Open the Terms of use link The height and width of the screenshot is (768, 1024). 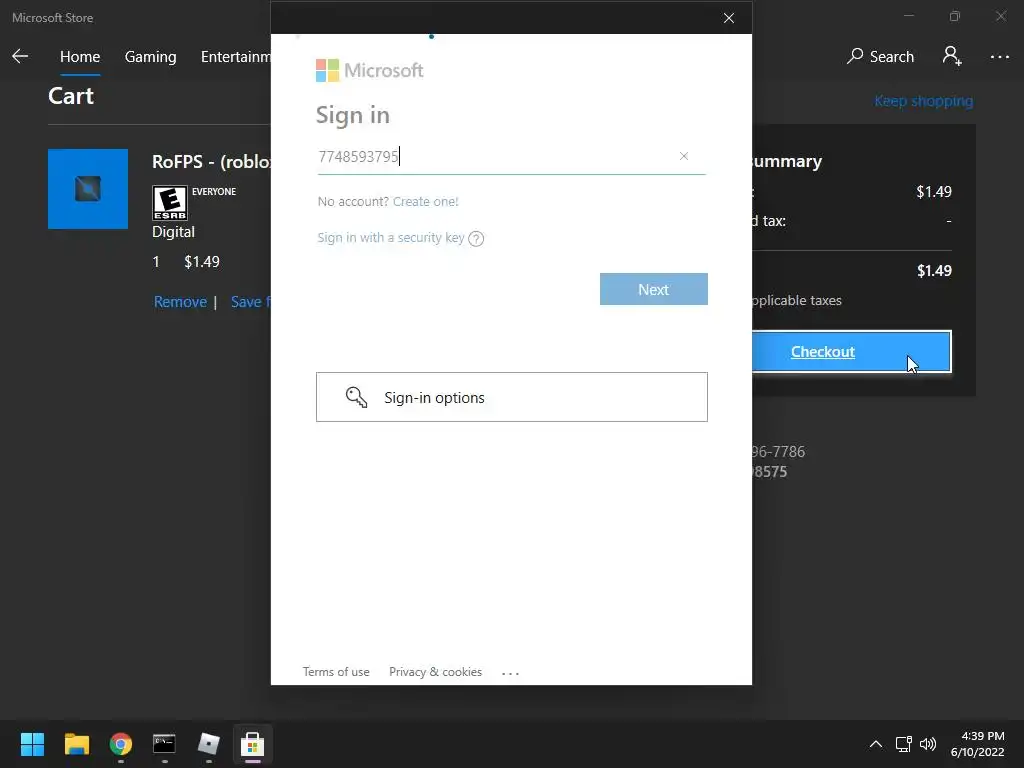pos(336,672)
